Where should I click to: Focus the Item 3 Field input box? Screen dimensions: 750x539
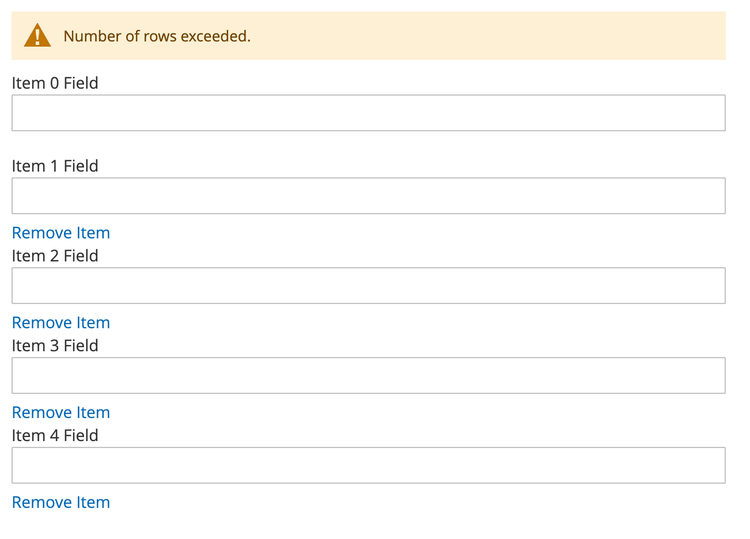pyautogui.click(x=368, y=376)
